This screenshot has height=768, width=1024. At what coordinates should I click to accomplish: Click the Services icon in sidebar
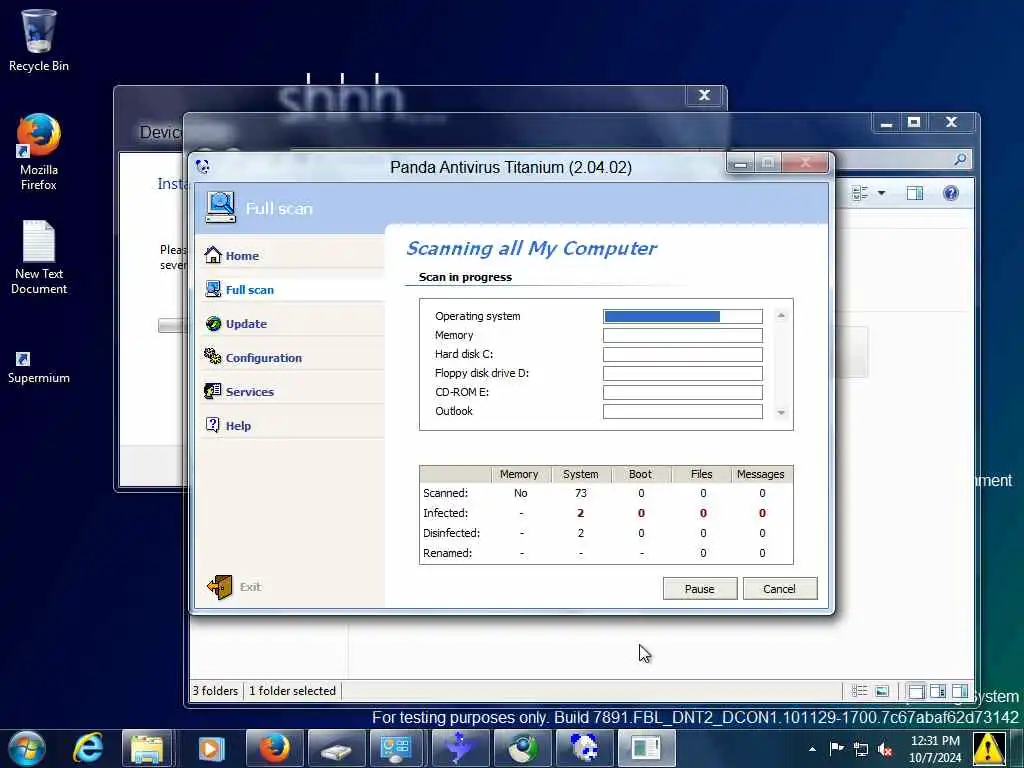tap(213, 391)
